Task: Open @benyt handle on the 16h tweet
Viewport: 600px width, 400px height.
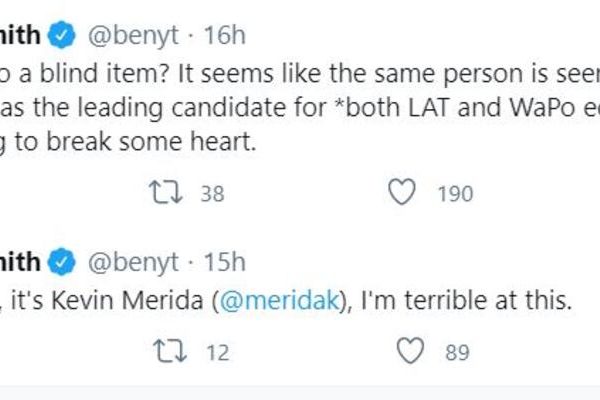Action: coord(135,37)
